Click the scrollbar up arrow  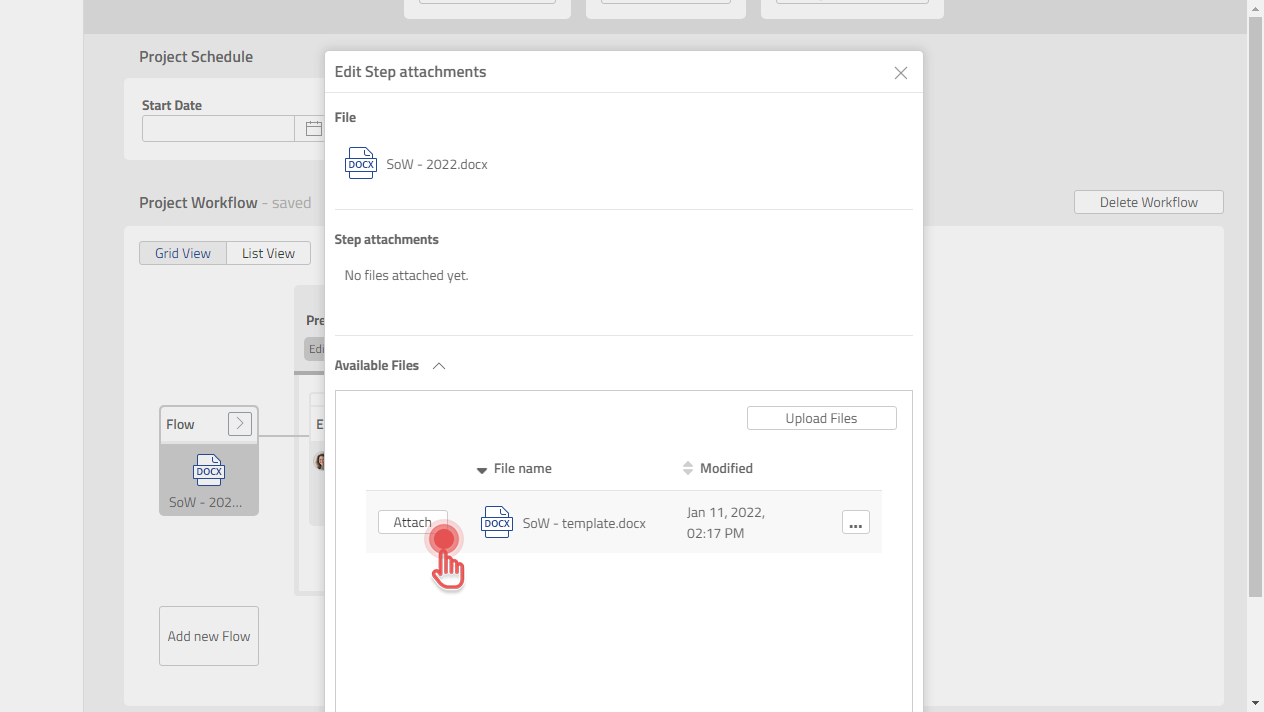click(1255, 8)
